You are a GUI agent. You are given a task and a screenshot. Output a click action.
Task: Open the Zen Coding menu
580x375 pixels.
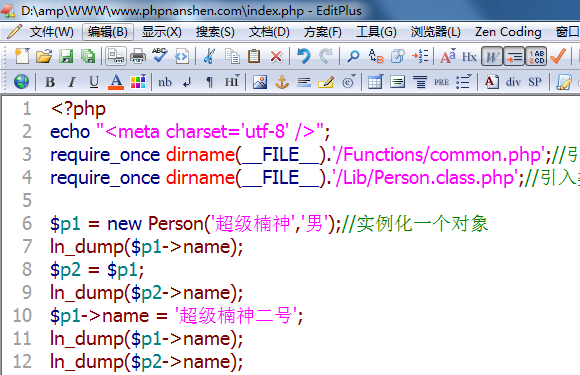[x=508, y=32]
